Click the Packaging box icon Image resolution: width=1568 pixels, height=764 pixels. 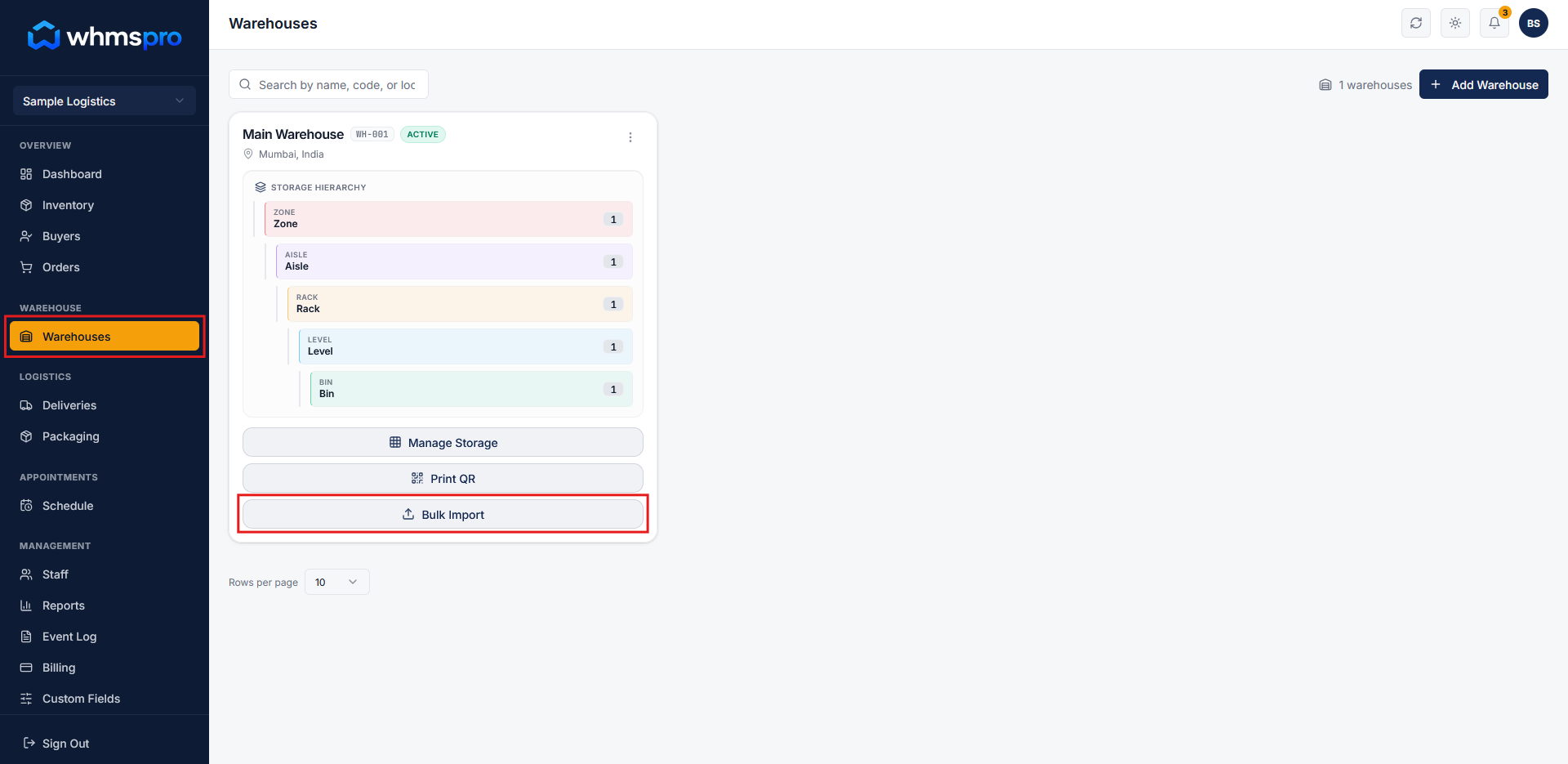coord(26,436)
